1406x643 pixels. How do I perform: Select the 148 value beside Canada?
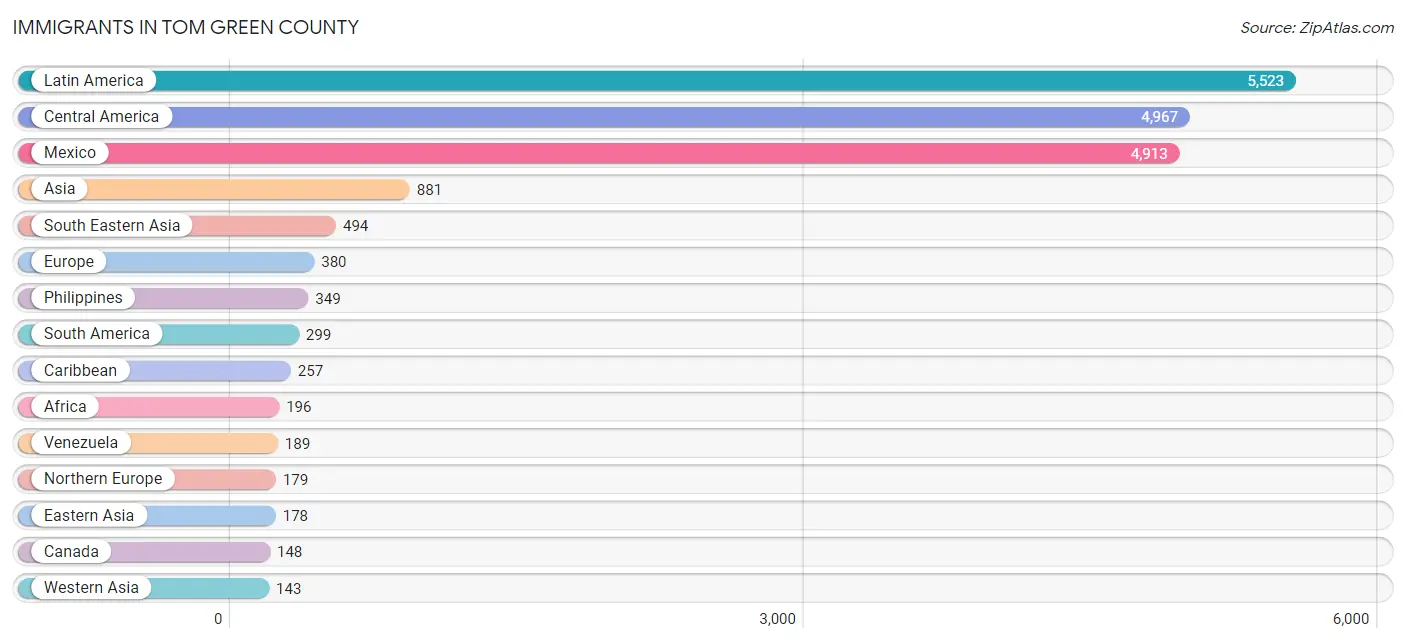(289, 552)
